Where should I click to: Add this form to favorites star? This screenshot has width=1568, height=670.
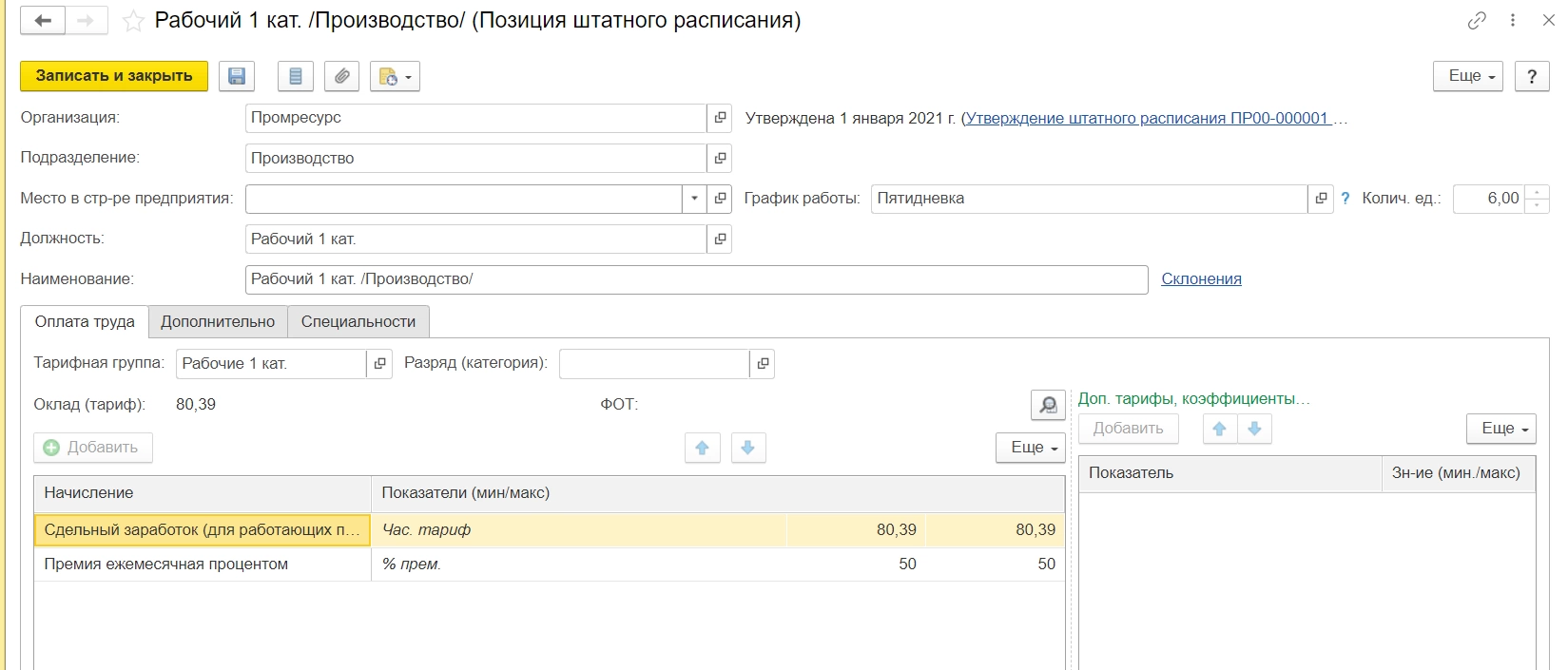click(134, 21)
